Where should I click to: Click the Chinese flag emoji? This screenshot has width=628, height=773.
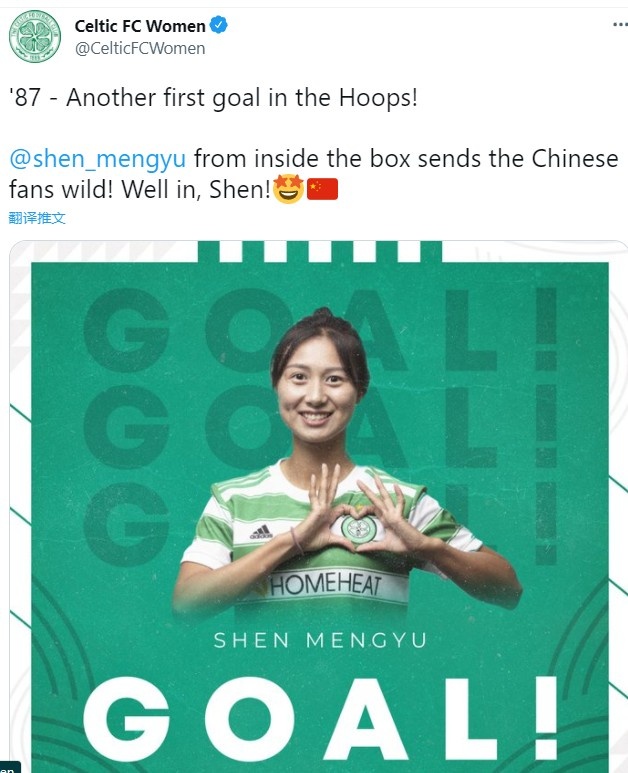coord(322,189)
